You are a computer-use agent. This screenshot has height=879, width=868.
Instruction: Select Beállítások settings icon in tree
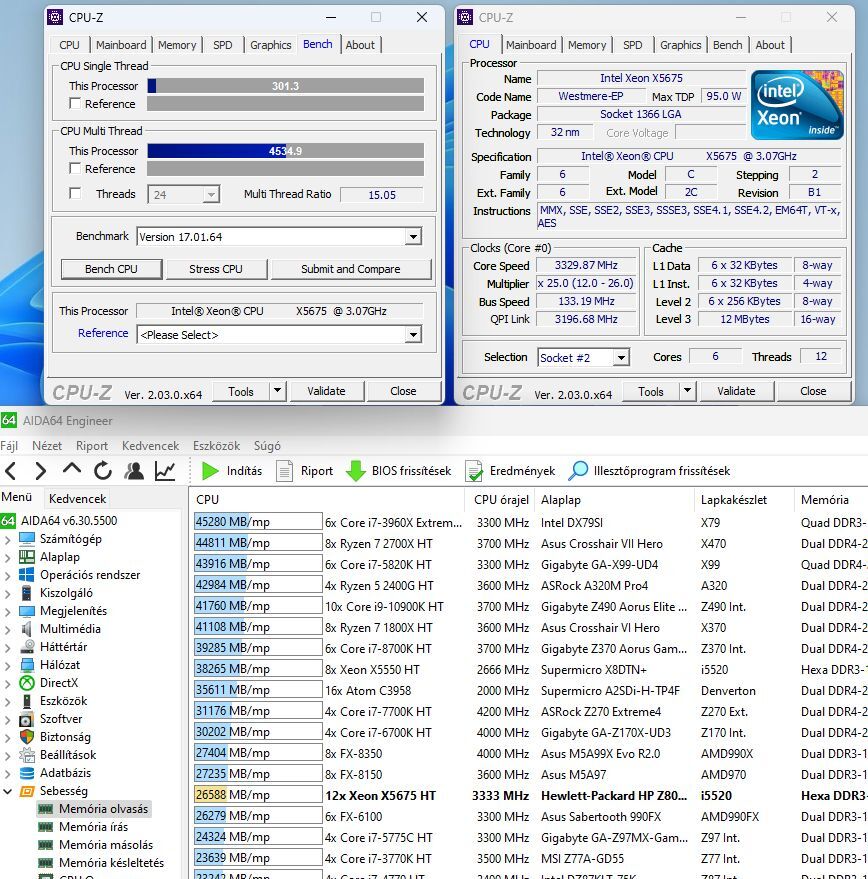27,755
